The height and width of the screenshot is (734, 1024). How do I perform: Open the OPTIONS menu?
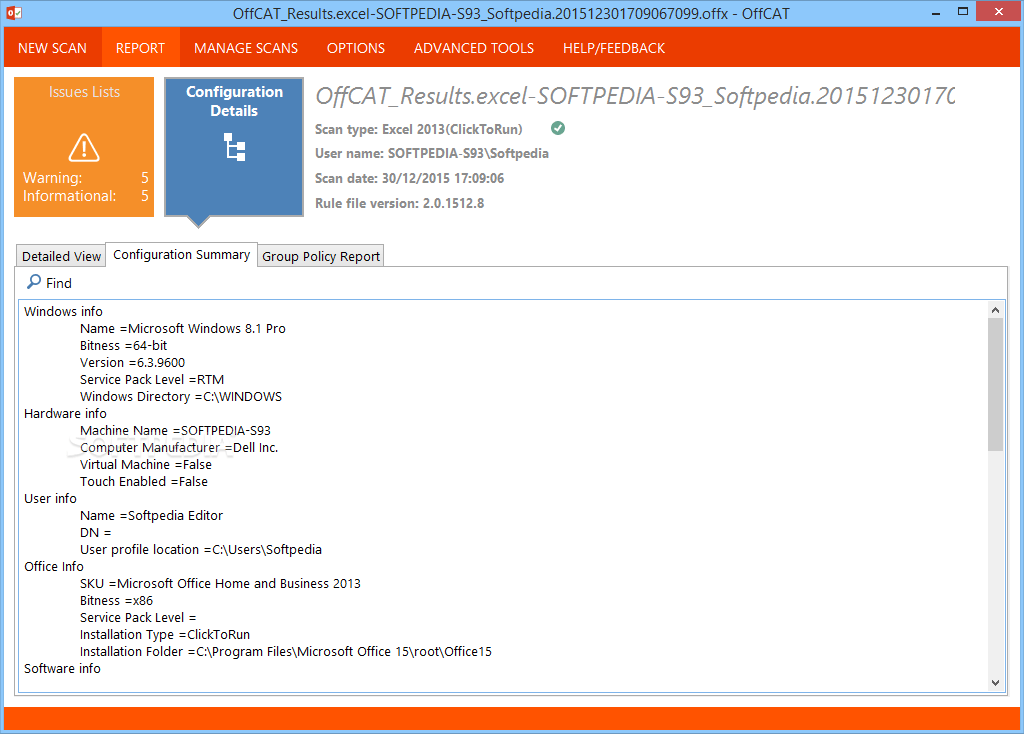point(355,47)
